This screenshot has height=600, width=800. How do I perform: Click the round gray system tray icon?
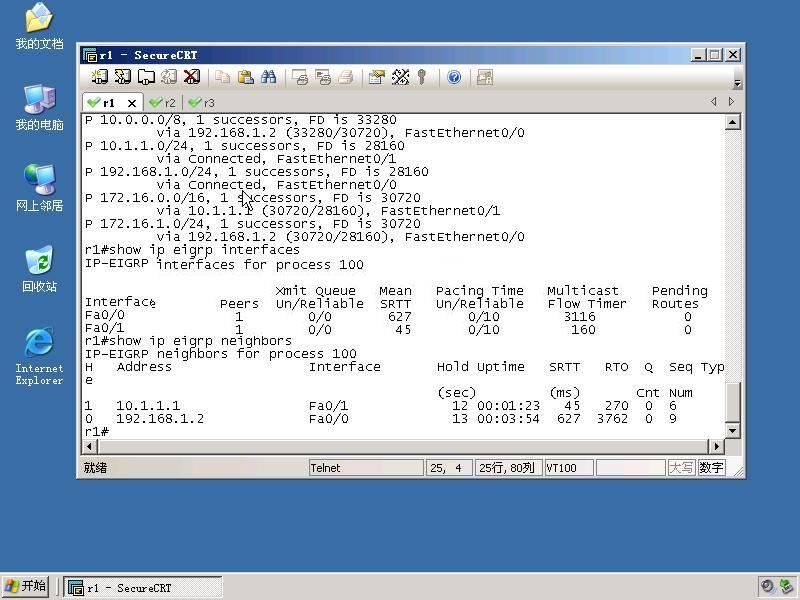click(x=768, y=587)
